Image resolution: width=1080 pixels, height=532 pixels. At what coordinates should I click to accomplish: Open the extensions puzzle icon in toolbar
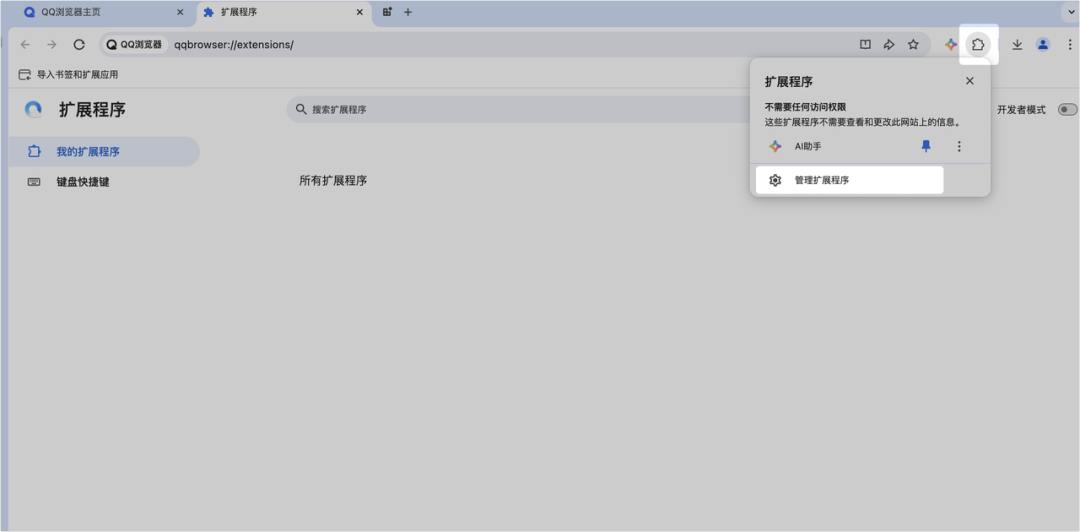(978, 45)
